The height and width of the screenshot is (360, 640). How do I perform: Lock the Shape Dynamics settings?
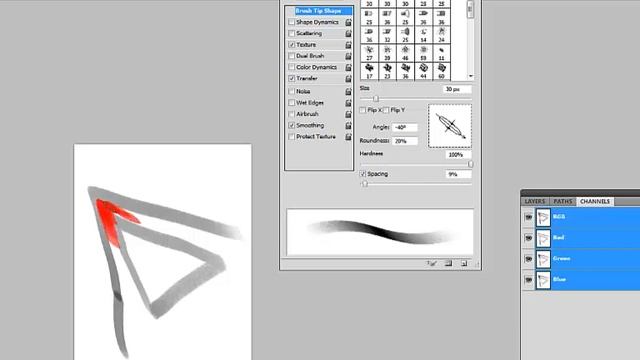click(348, 22)
